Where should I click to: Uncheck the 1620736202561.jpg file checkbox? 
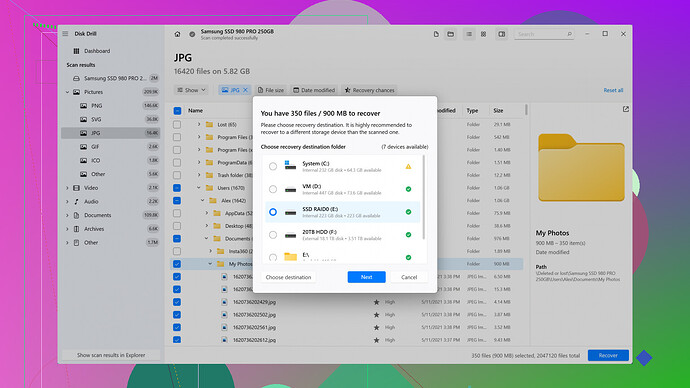pyautogui.click(x=177, y=327)
